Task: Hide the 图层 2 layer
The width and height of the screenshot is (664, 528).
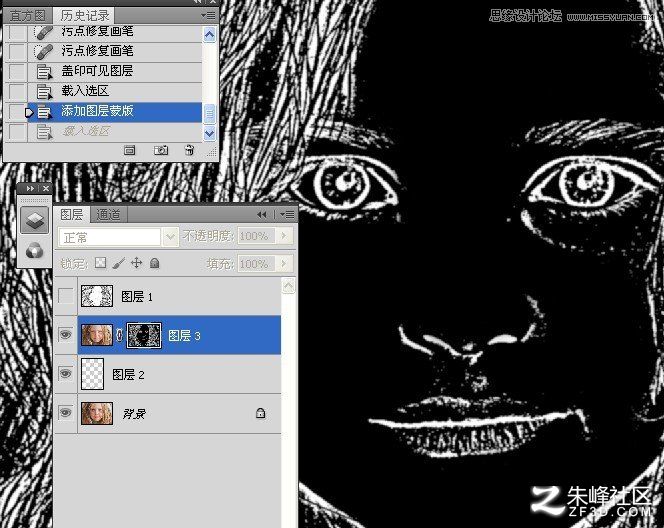Action: (x=66, y=374)
